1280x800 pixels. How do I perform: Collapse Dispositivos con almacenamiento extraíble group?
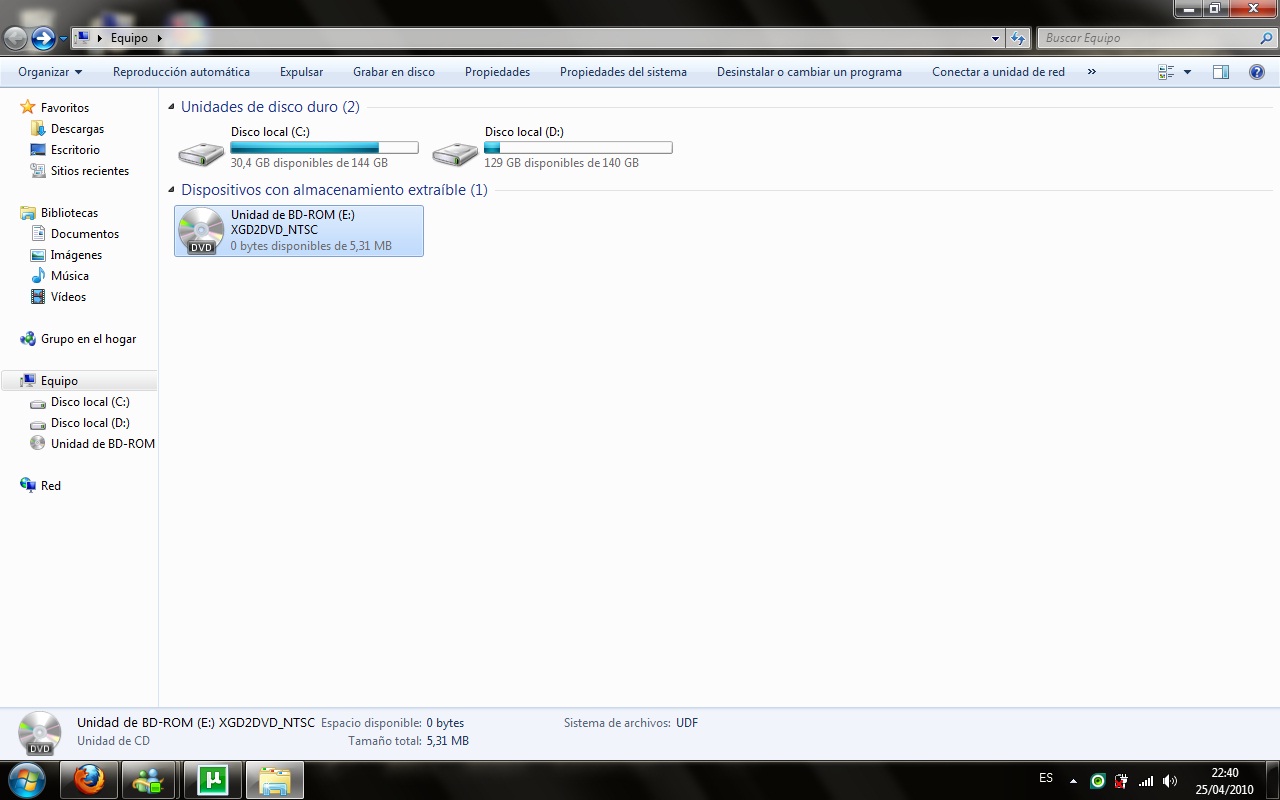[x=172, y=190]
